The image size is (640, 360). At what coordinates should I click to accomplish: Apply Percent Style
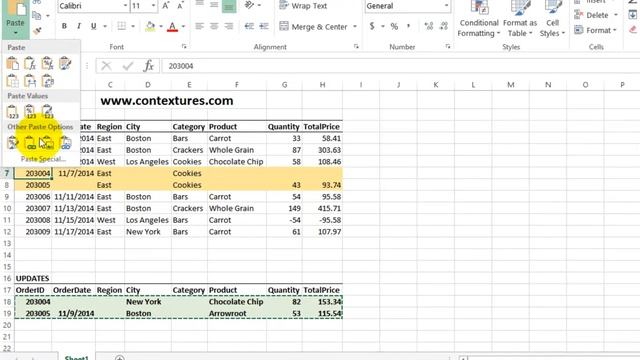[394, 27]
